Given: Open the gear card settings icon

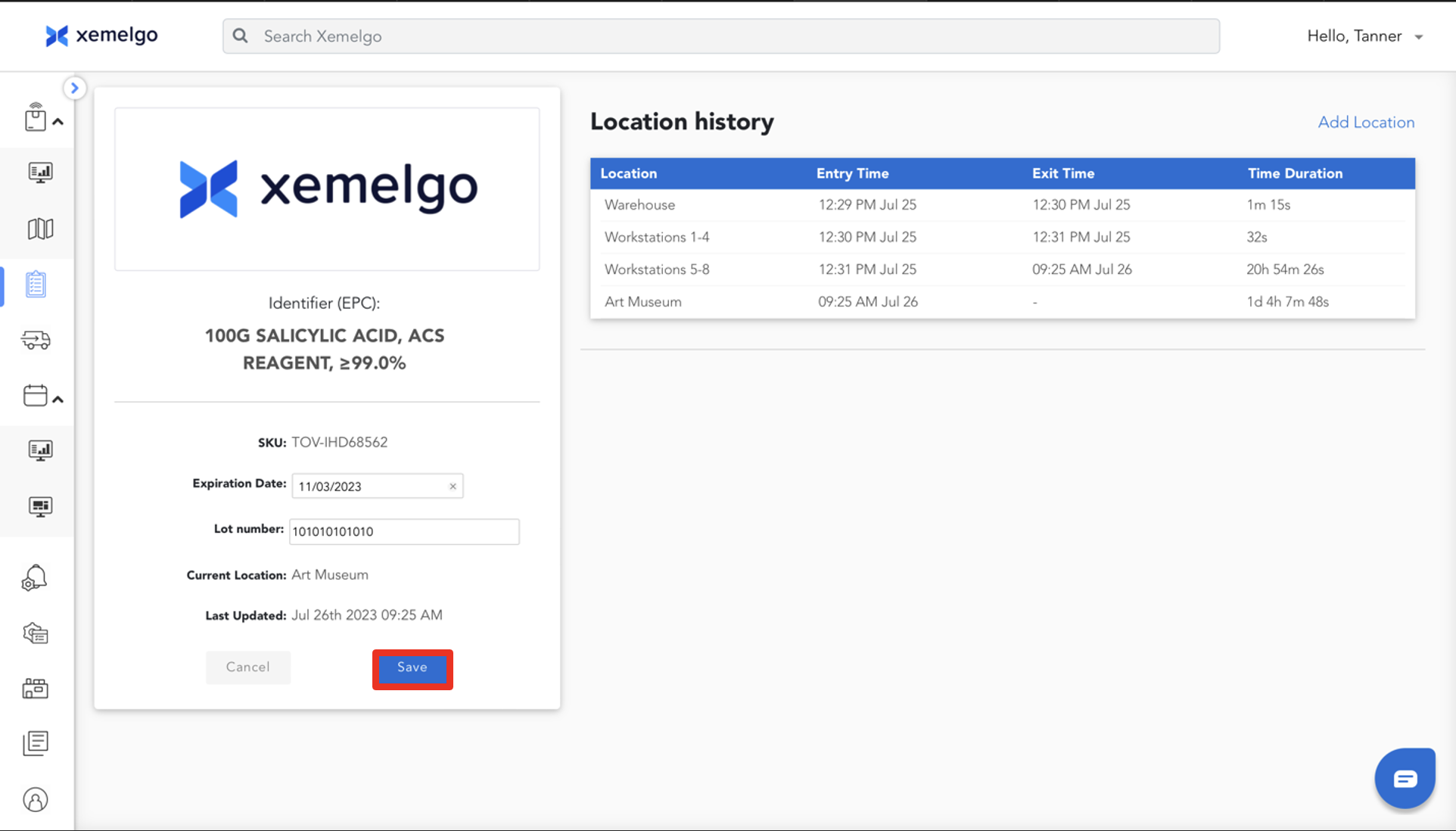Looking at the screenshot, I should [36, 633].
